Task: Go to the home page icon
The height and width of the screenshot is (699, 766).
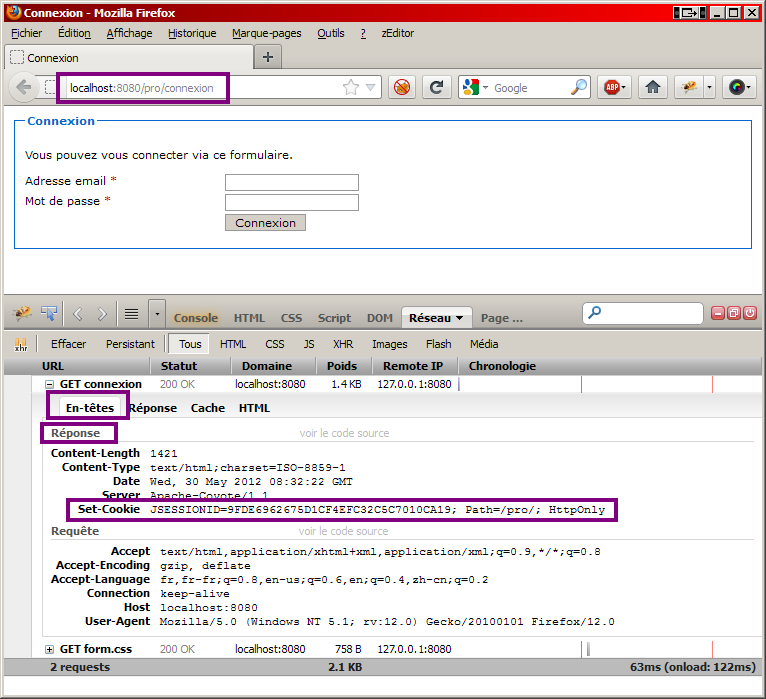Action: [653, 87]
